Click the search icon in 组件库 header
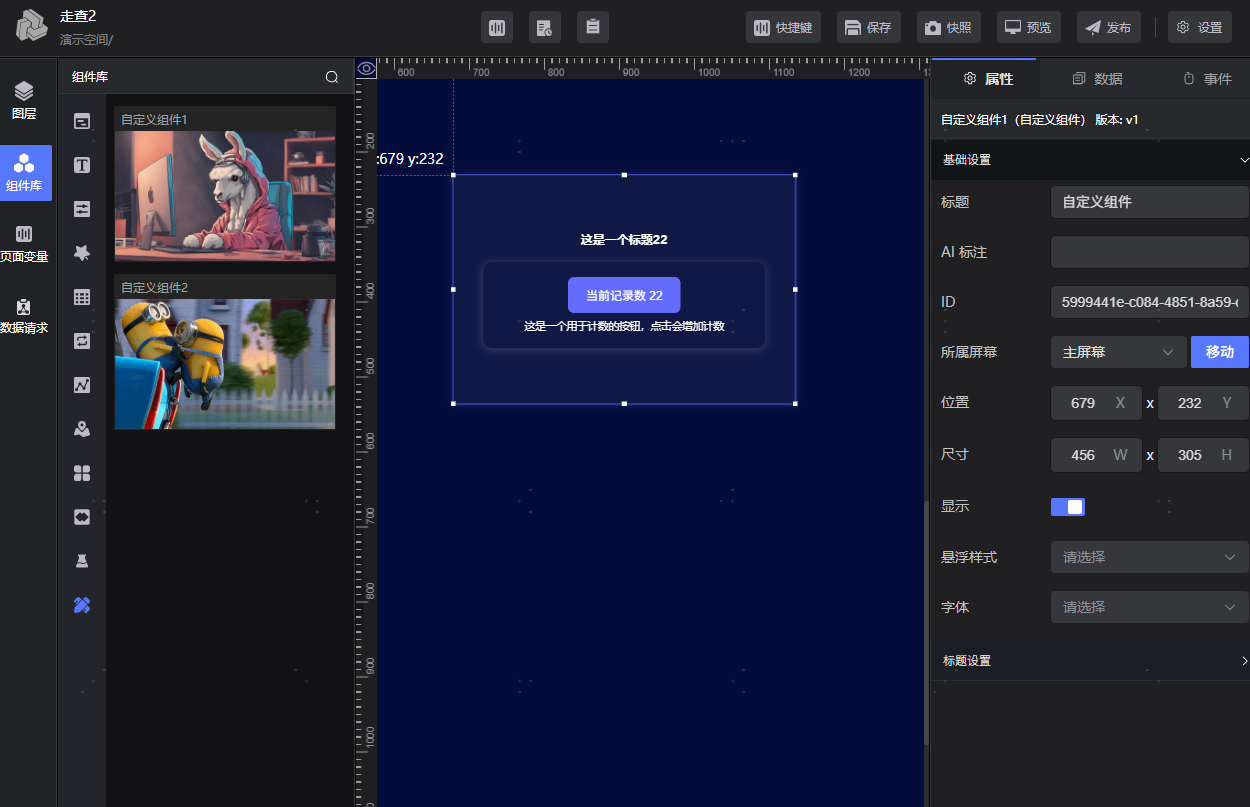The image size is (1250, 807). point(332,77)
